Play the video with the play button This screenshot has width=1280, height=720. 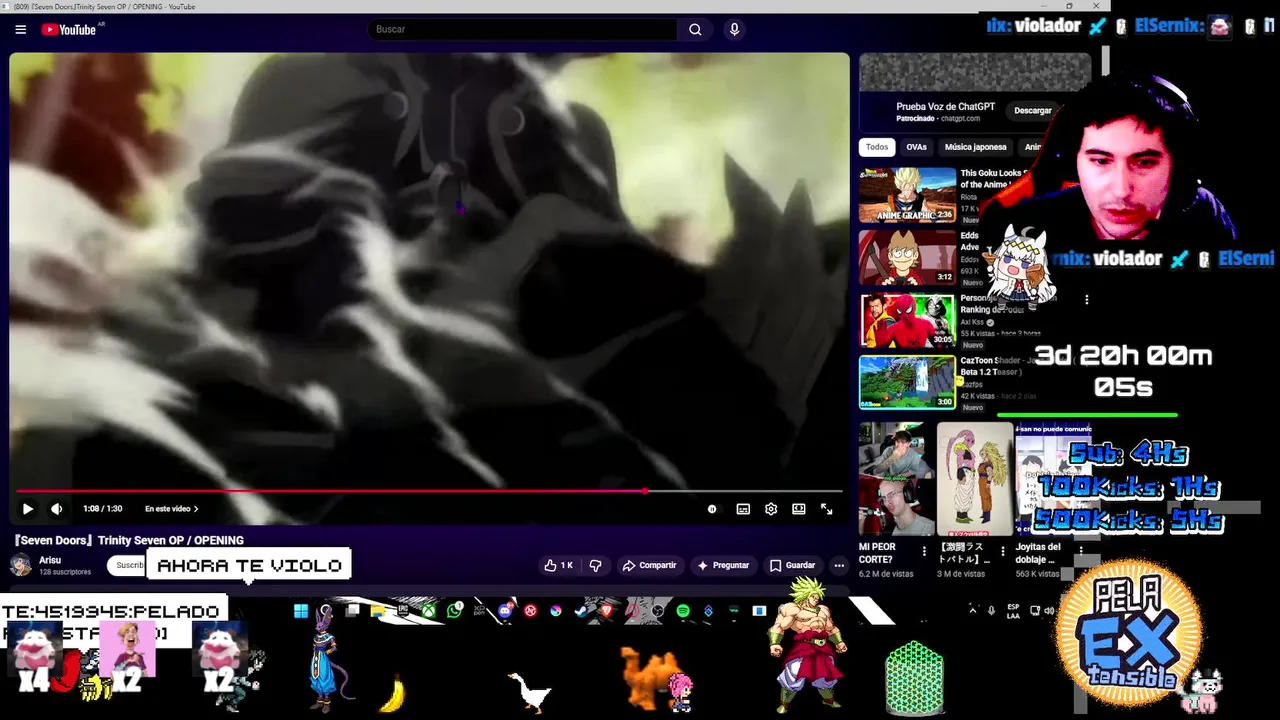pyautogui.click(x=28, y=509)
